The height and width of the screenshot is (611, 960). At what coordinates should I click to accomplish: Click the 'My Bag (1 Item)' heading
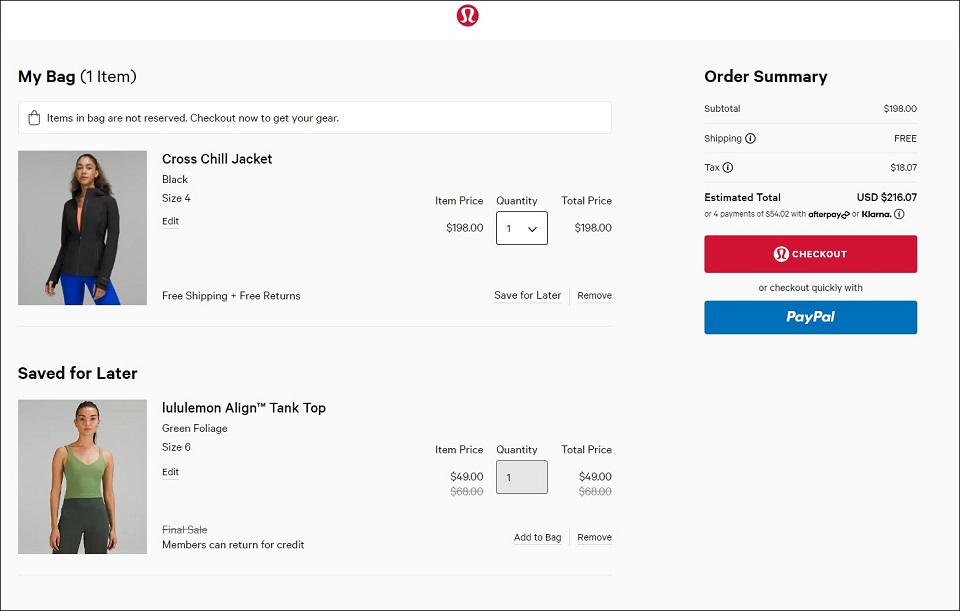(x=77, y=77)
